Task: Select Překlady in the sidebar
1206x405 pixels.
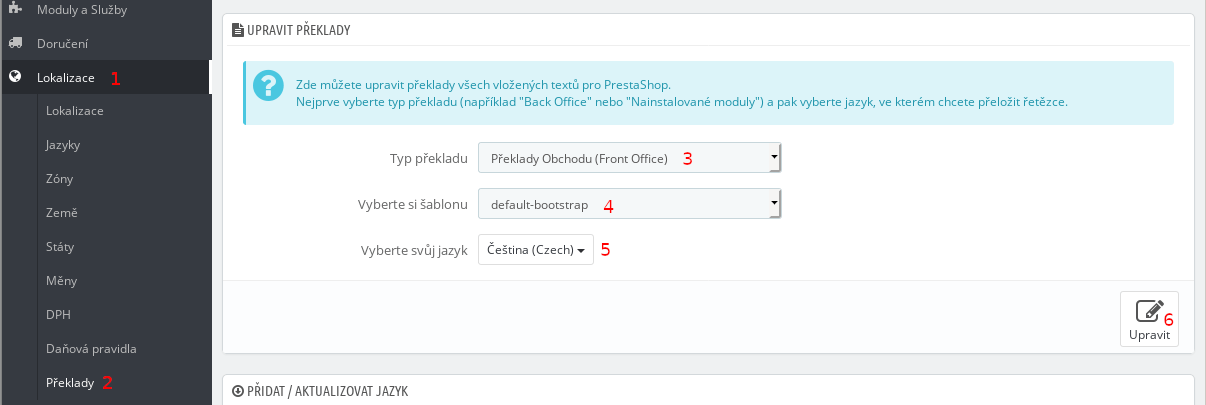Action: point(70,383)
